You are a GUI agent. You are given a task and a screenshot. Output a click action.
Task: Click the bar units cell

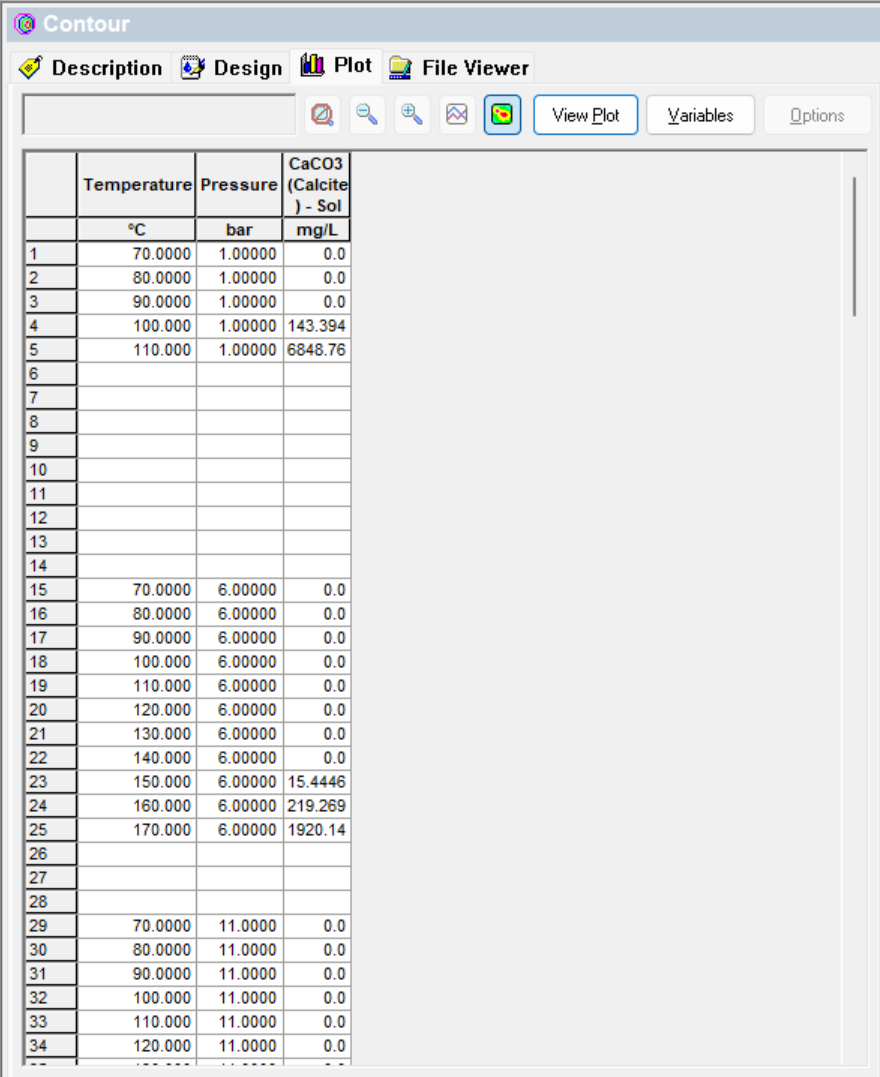[239, 229]
